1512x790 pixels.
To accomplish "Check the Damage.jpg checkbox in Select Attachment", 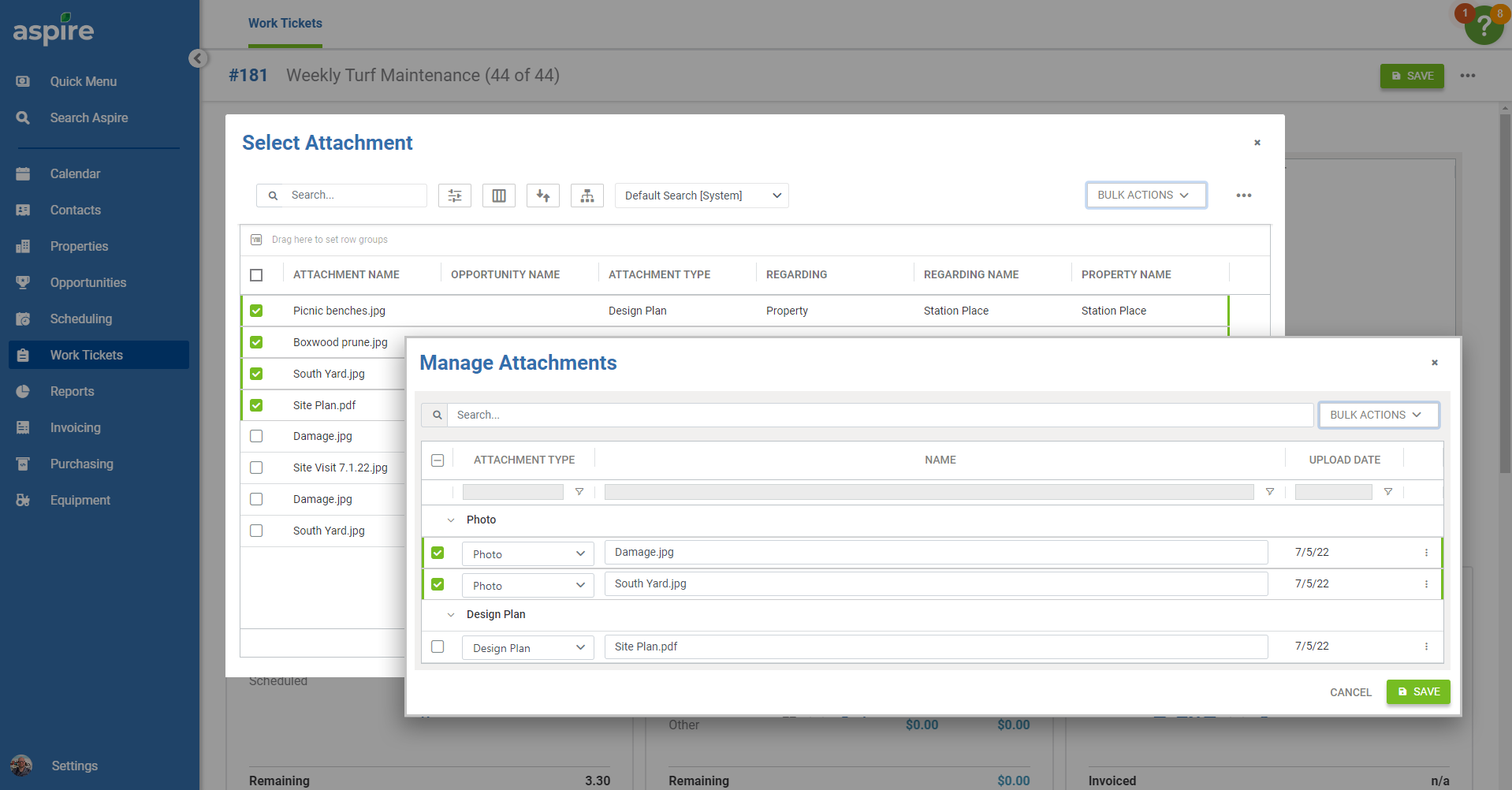I will 255,436.
